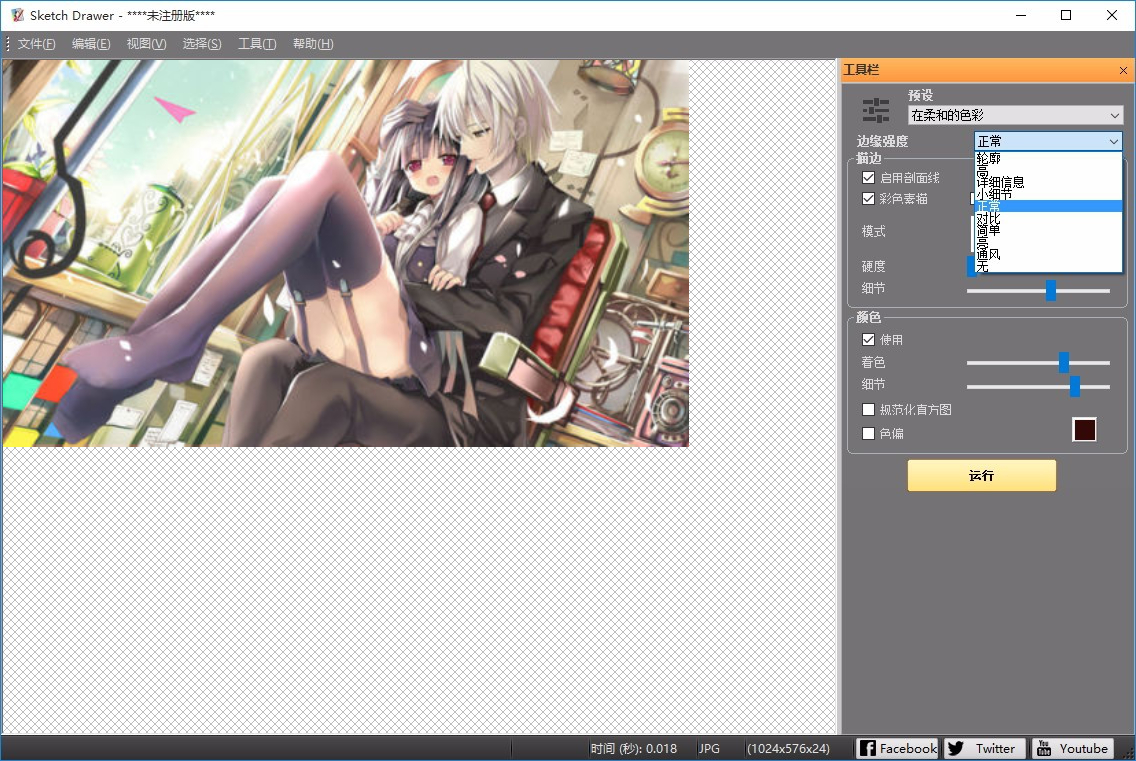Turn on the 色偏 checkbox
The height and width of the screenshot is (761, 1136).
click(868, 434)
